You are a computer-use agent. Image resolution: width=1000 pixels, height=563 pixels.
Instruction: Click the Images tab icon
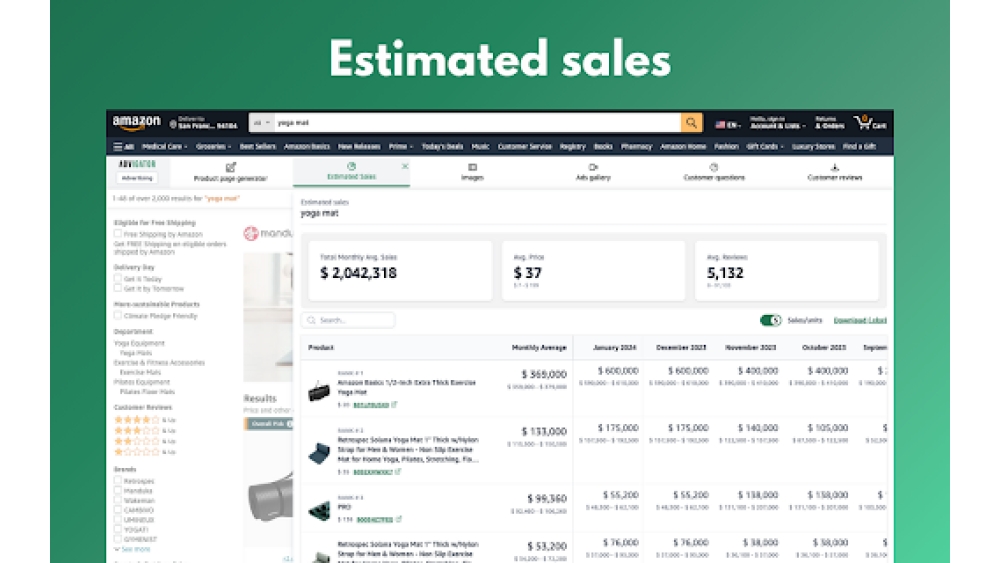click(x=473, y=167)
